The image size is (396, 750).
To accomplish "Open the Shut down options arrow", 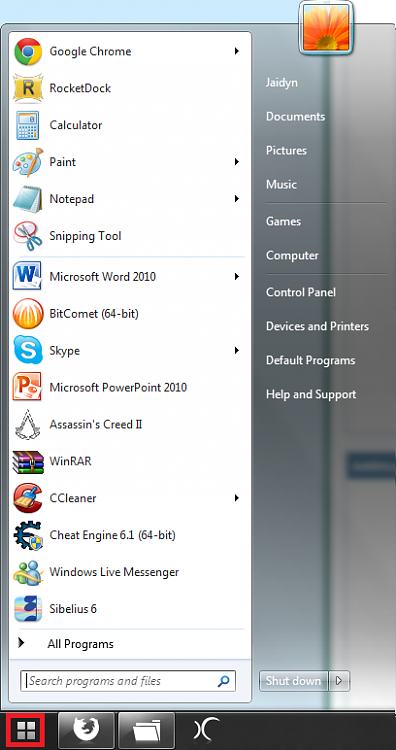I will [x=339, y=681].
